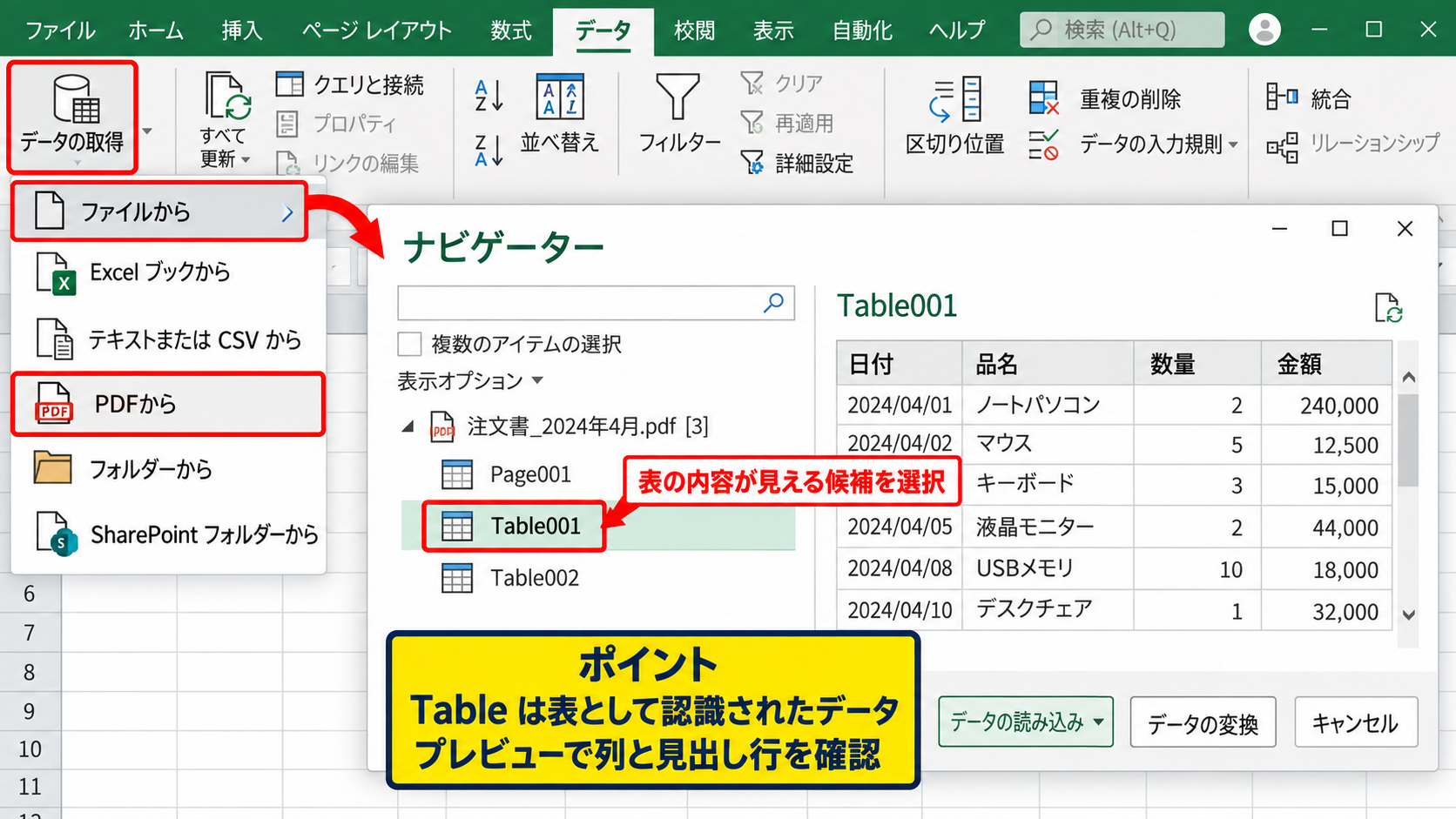Enable 複数のアイテムの選択 checkbox
The width and height of the screenshot is (1456, 819).
click(409, 344)
